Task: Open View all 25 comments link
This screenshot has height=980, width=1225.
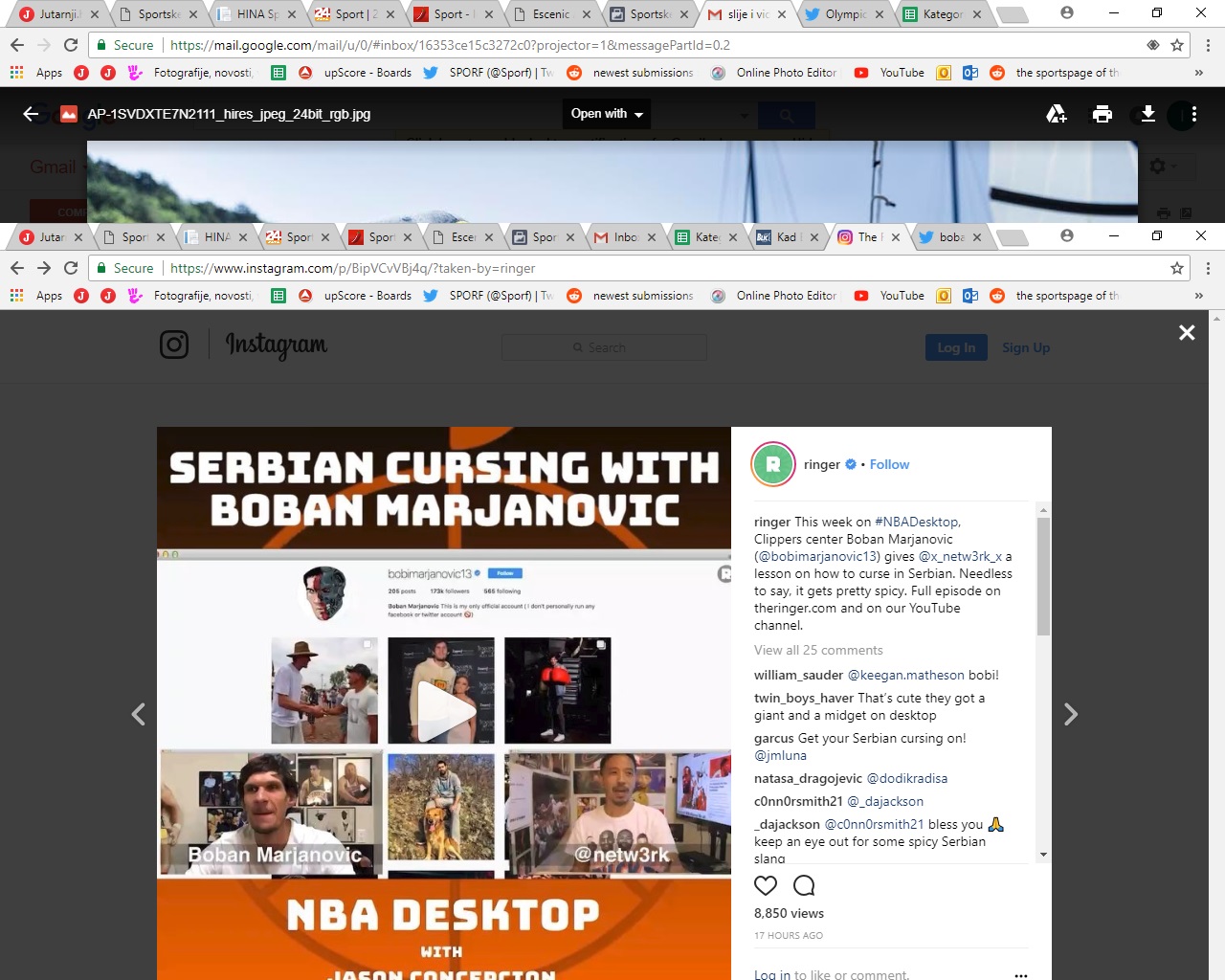Action: coord(818,650)
